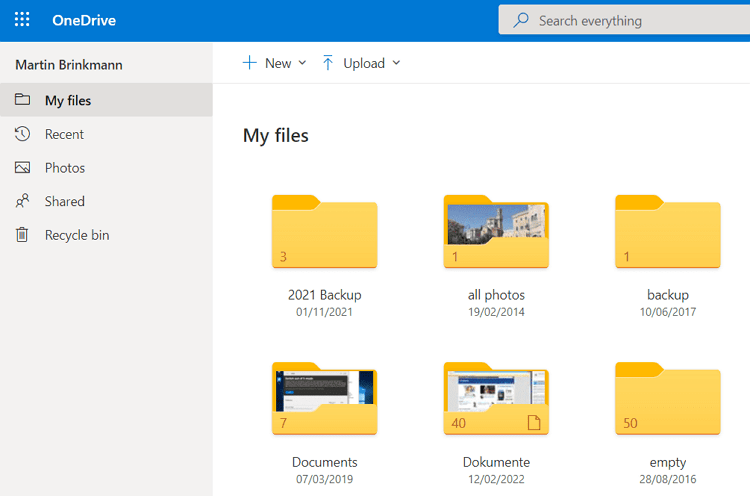Open the 2021 Backup folder
Image resolution: width=750 pixels, height=496 pixels.
click(x=324, y=232)
